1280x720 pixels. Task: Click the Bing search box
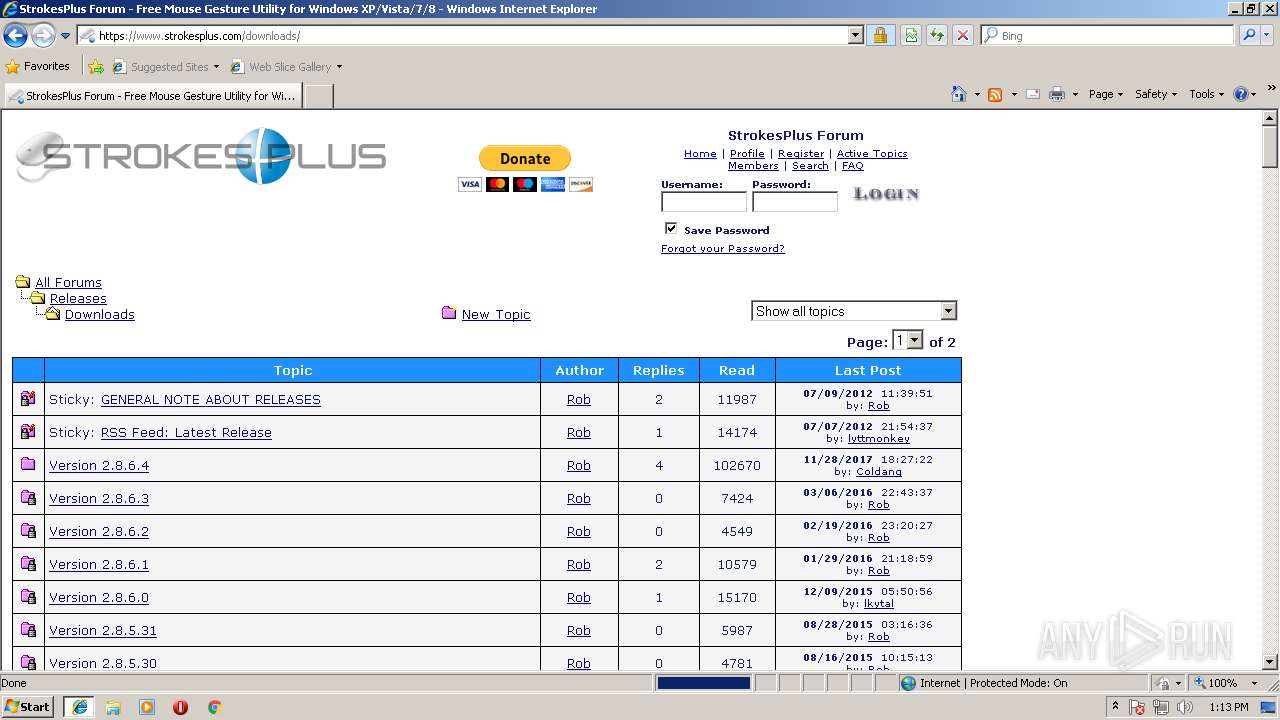(x=1107, y=35)
